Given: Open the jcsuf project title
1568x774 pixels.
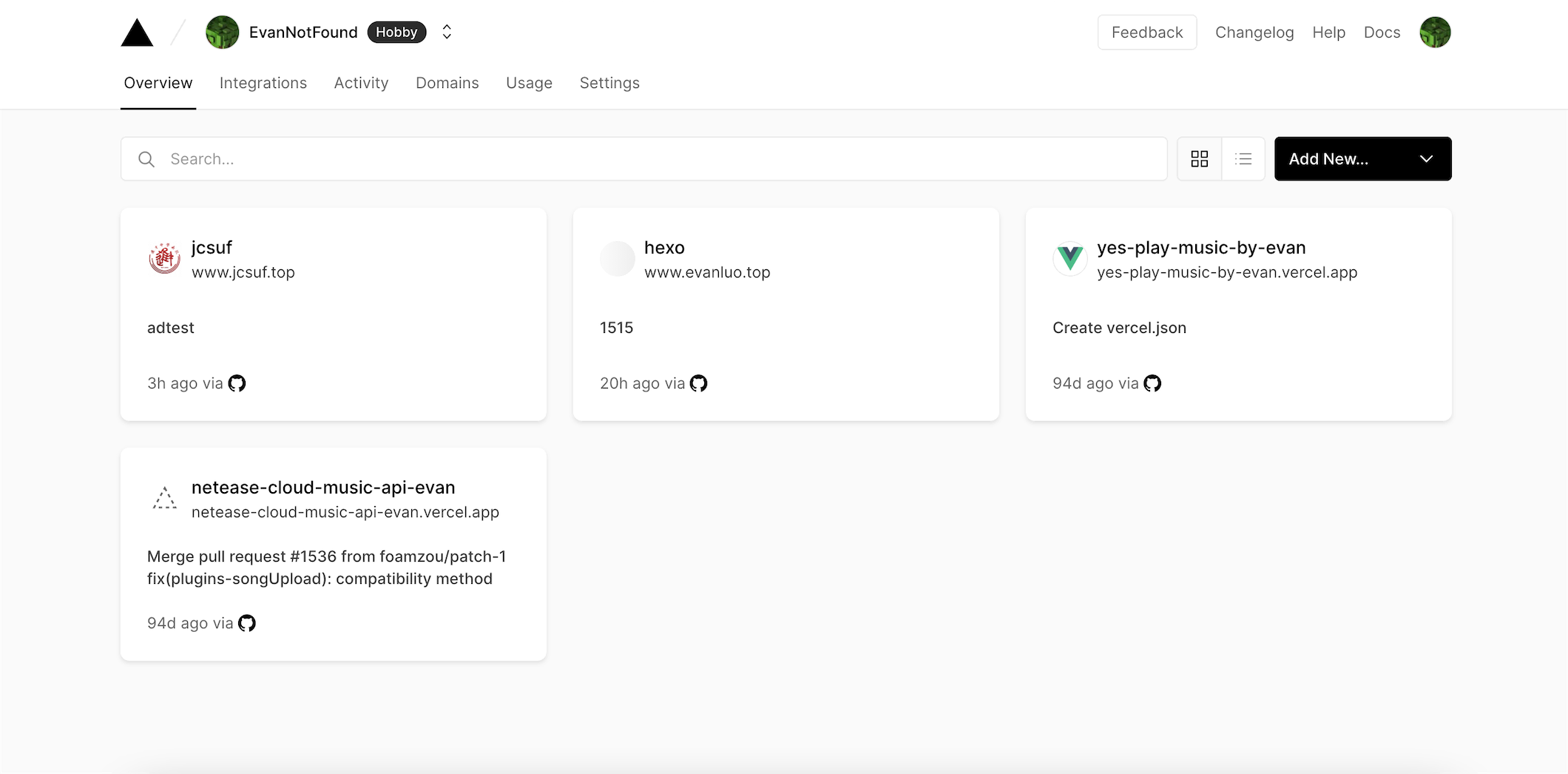Looking at the screenshot, I should point(212,247).
